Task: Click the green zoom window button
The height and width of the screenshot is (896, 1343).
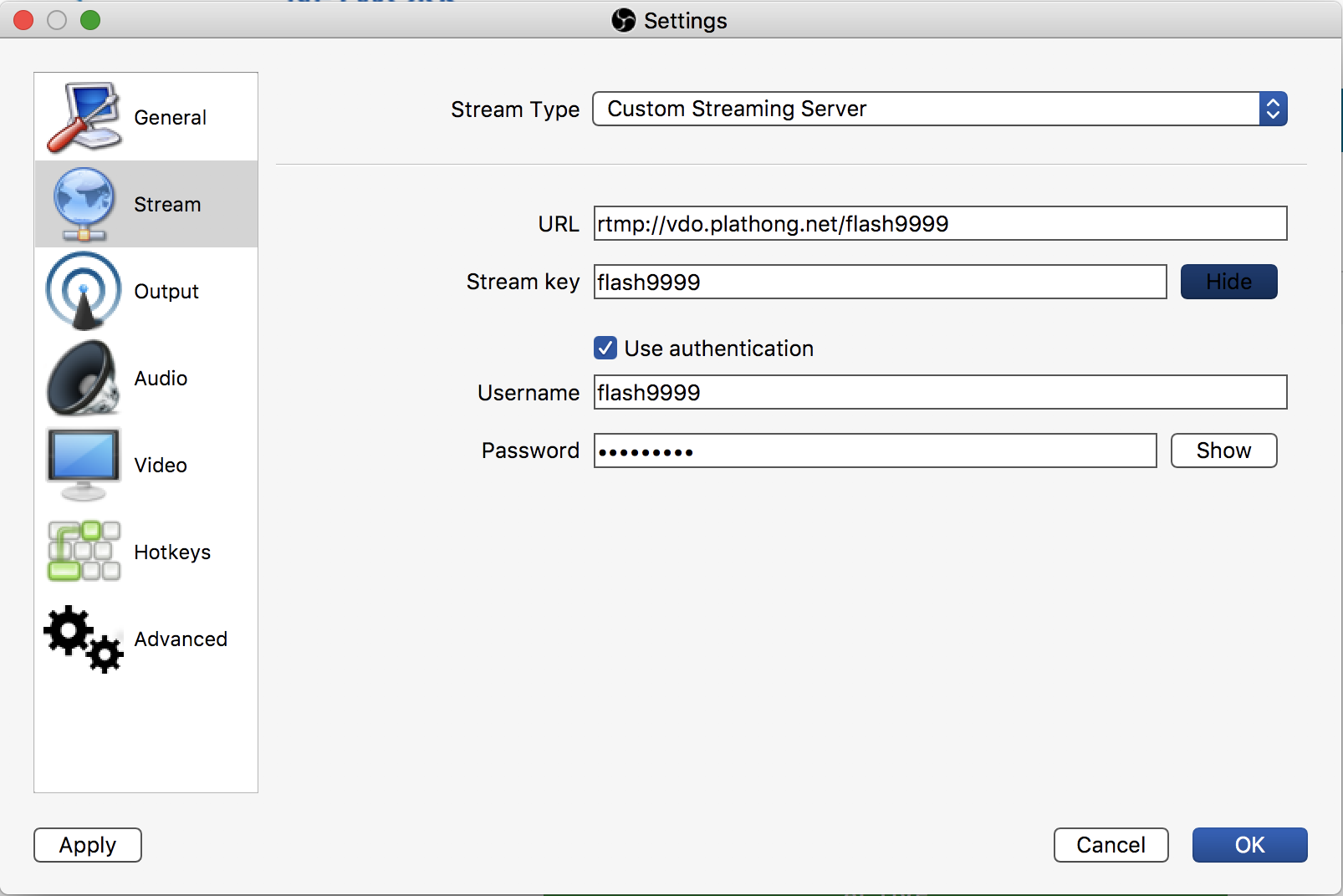Action: [90, 20]
